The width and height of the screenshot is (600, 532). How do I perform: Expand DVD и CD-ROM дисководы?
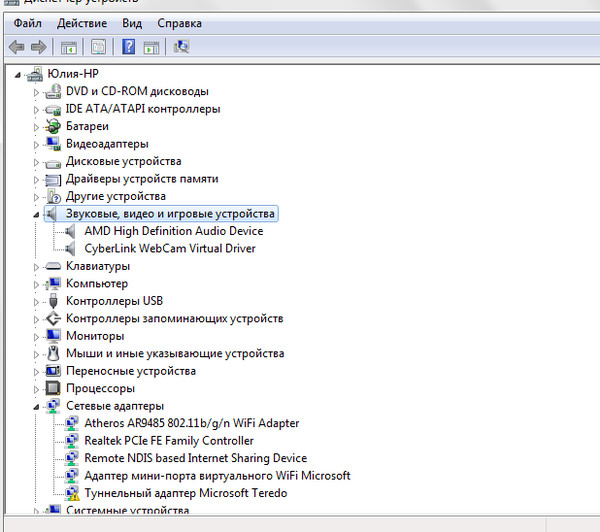36,93
